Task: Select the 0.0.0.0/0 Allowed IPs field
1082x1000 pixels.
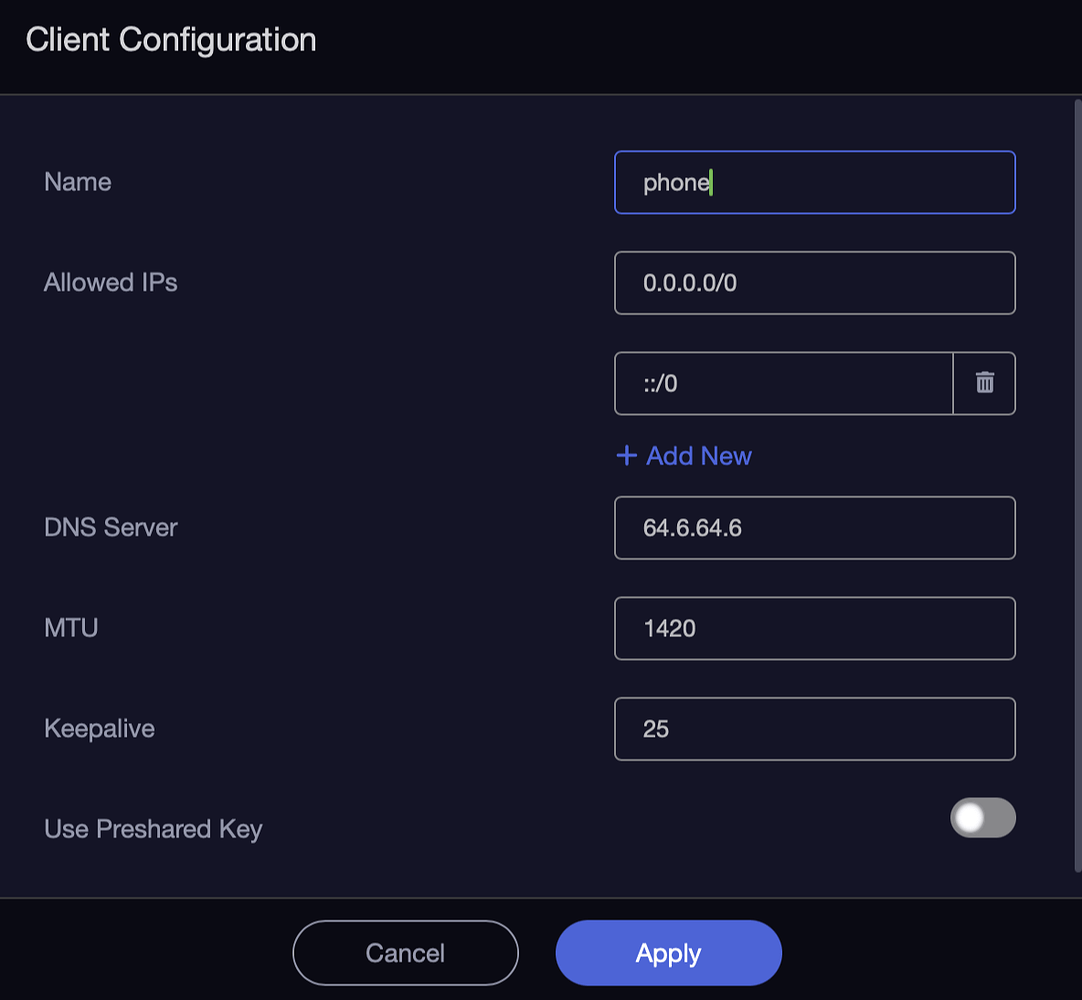Action: [814, 282]
